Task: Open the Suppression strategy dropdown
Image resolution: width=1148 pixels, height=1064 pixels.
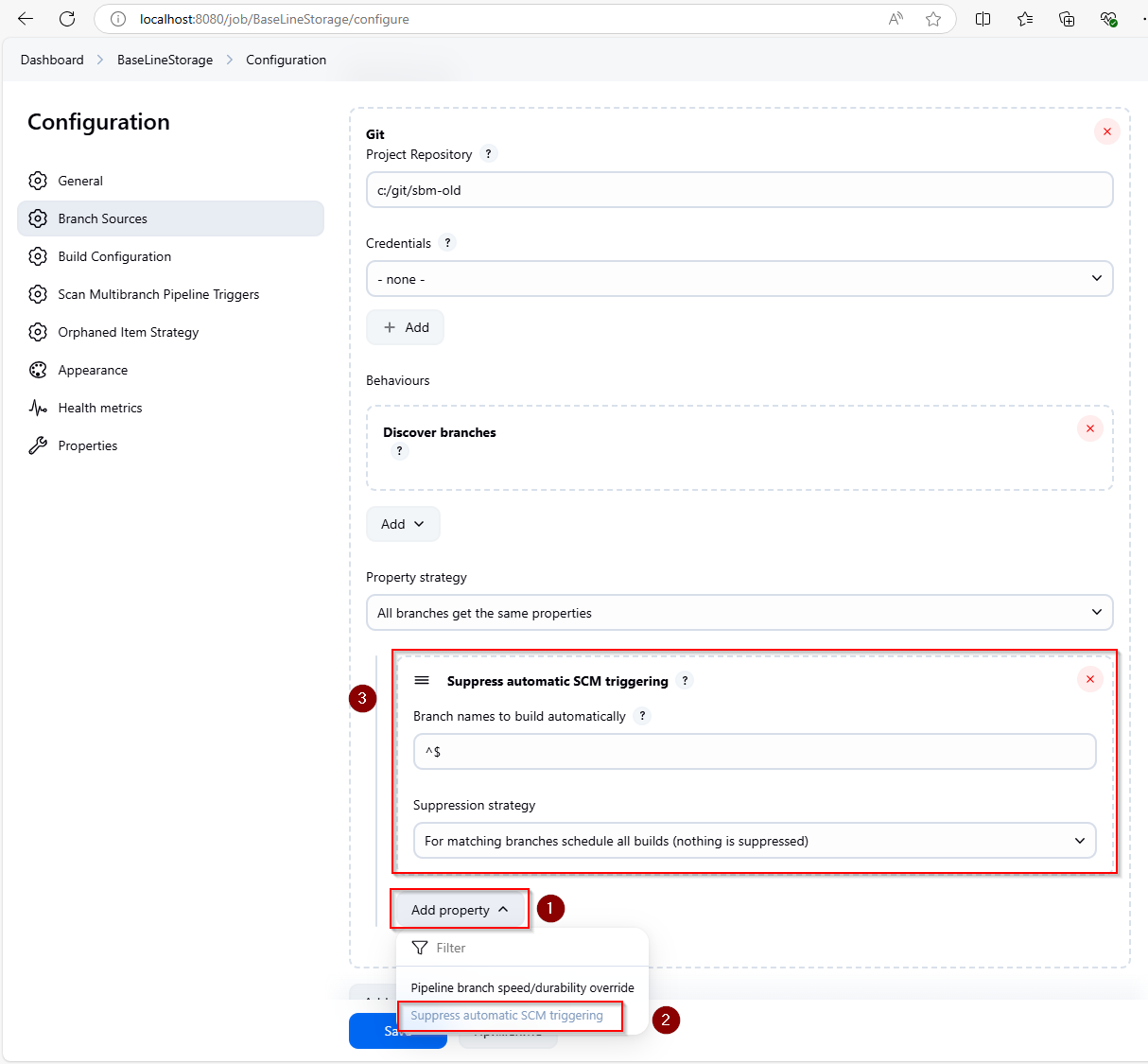Action: [754, 841]
